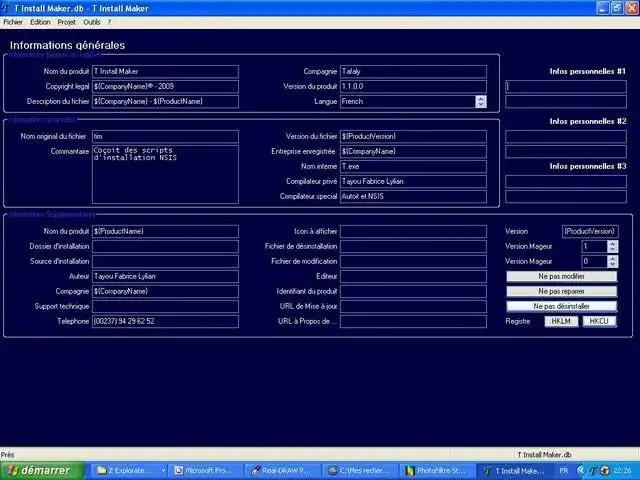This screenshot has width=640, height=480.
Task: Decrease the Version Majeur value 0 with the down arrow
Action: [x=612, y=264]
